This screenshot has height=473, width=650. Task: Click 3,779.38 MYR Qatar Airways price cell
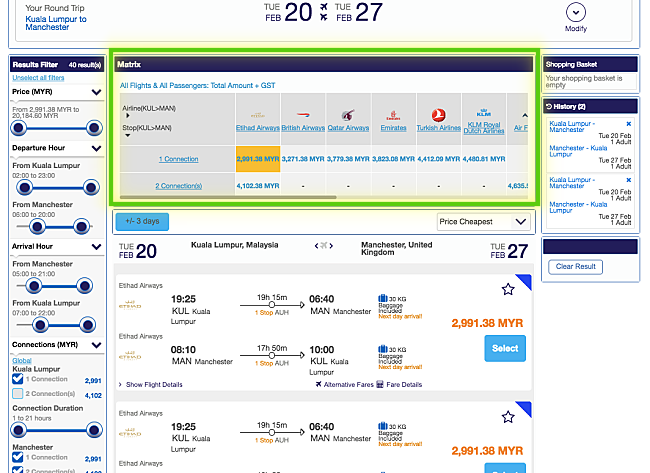(x=348, y=159)
